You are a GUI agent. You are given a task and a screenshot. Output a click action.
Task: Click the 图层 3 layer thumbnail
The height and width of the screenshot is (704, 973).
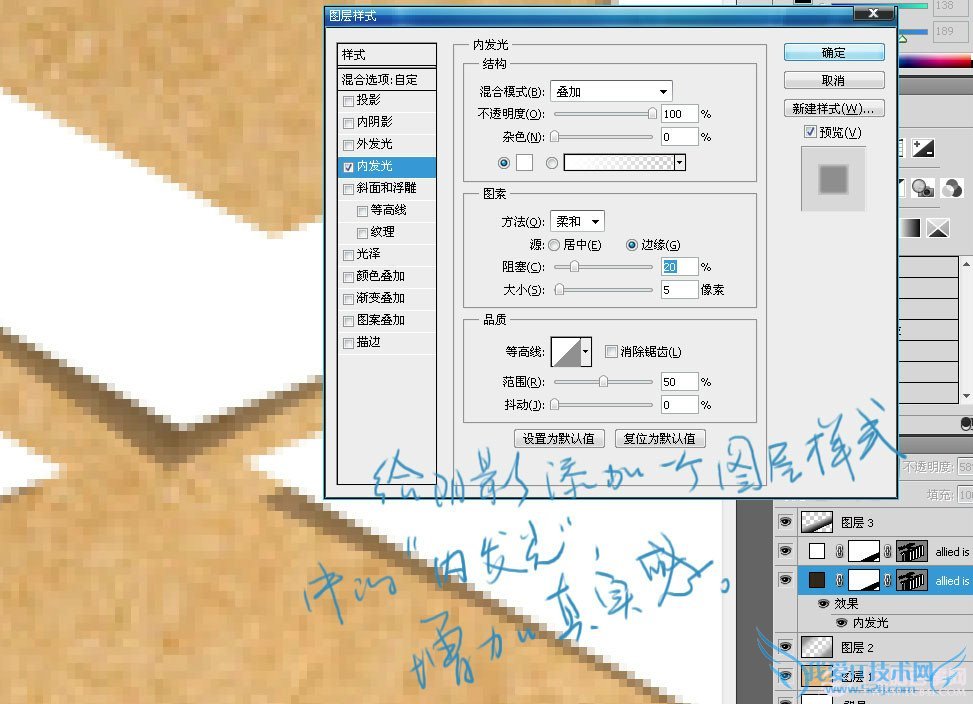pos(817,522)
